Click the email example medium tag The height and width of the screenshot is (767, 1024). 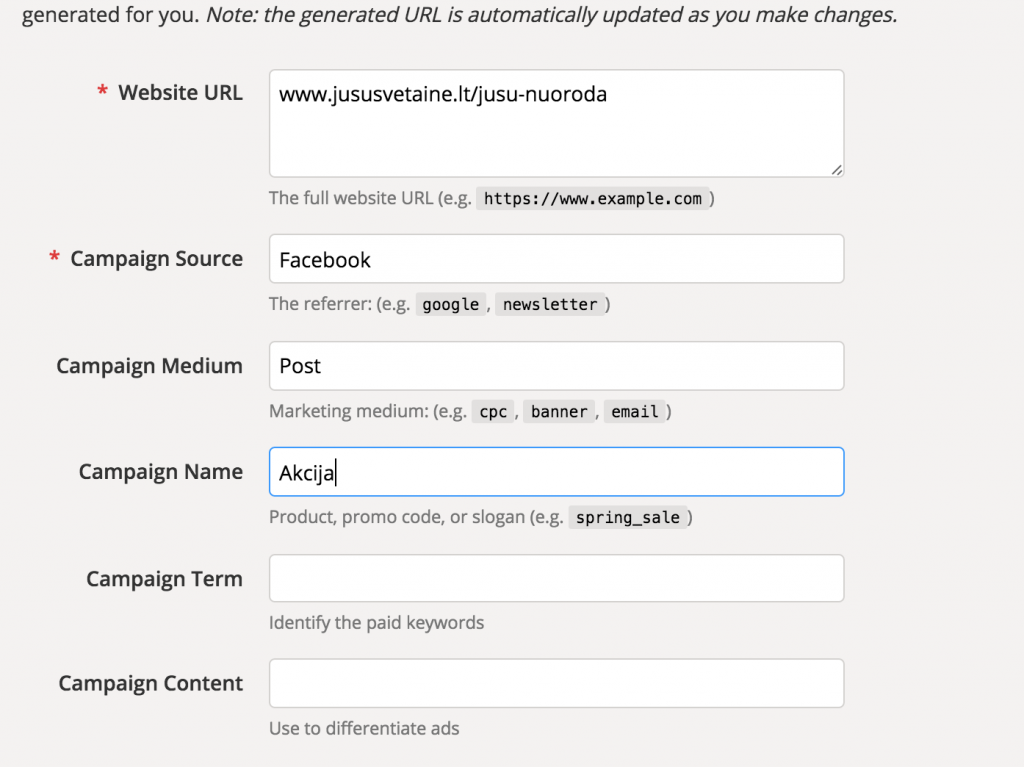[635, 412]
